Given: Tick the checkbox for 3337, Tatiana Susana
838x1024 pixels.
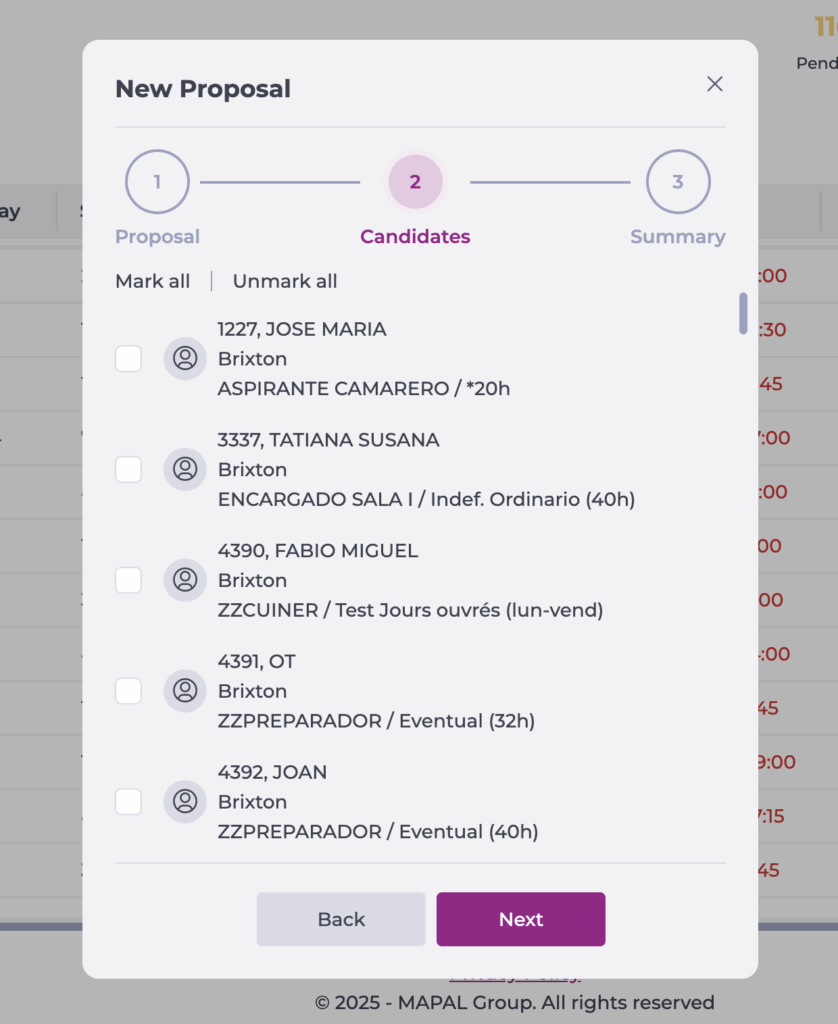Looking at the screenshot, I should [x=129, y=469].
